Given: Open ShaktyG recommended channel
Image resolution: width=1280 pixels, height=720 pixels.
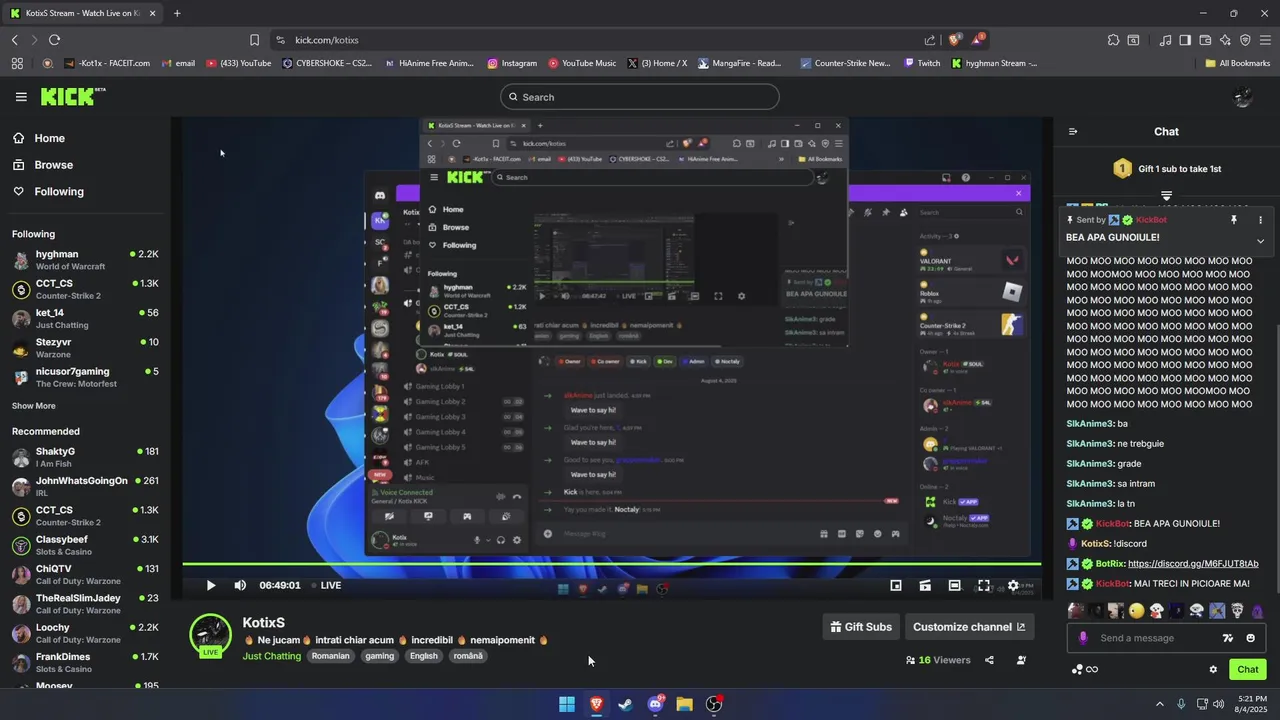Looking at the screenshot, I should [85, 457].
